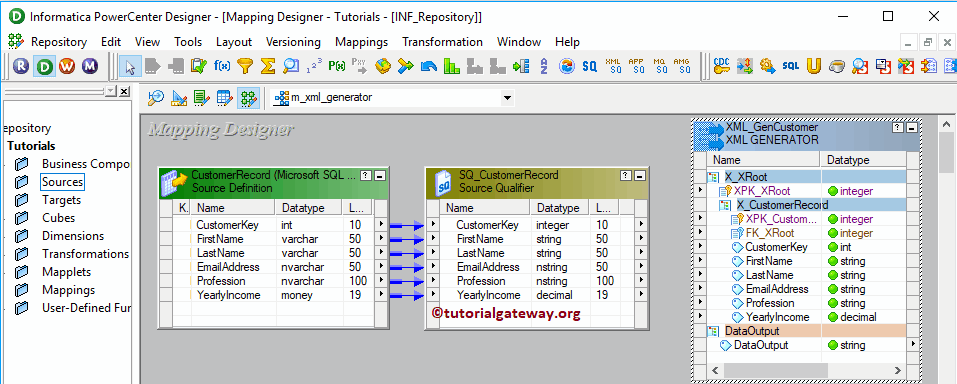Click the Sequence Generator 123 icon
This screenshot has width=957, height=384.
point(314,66)
